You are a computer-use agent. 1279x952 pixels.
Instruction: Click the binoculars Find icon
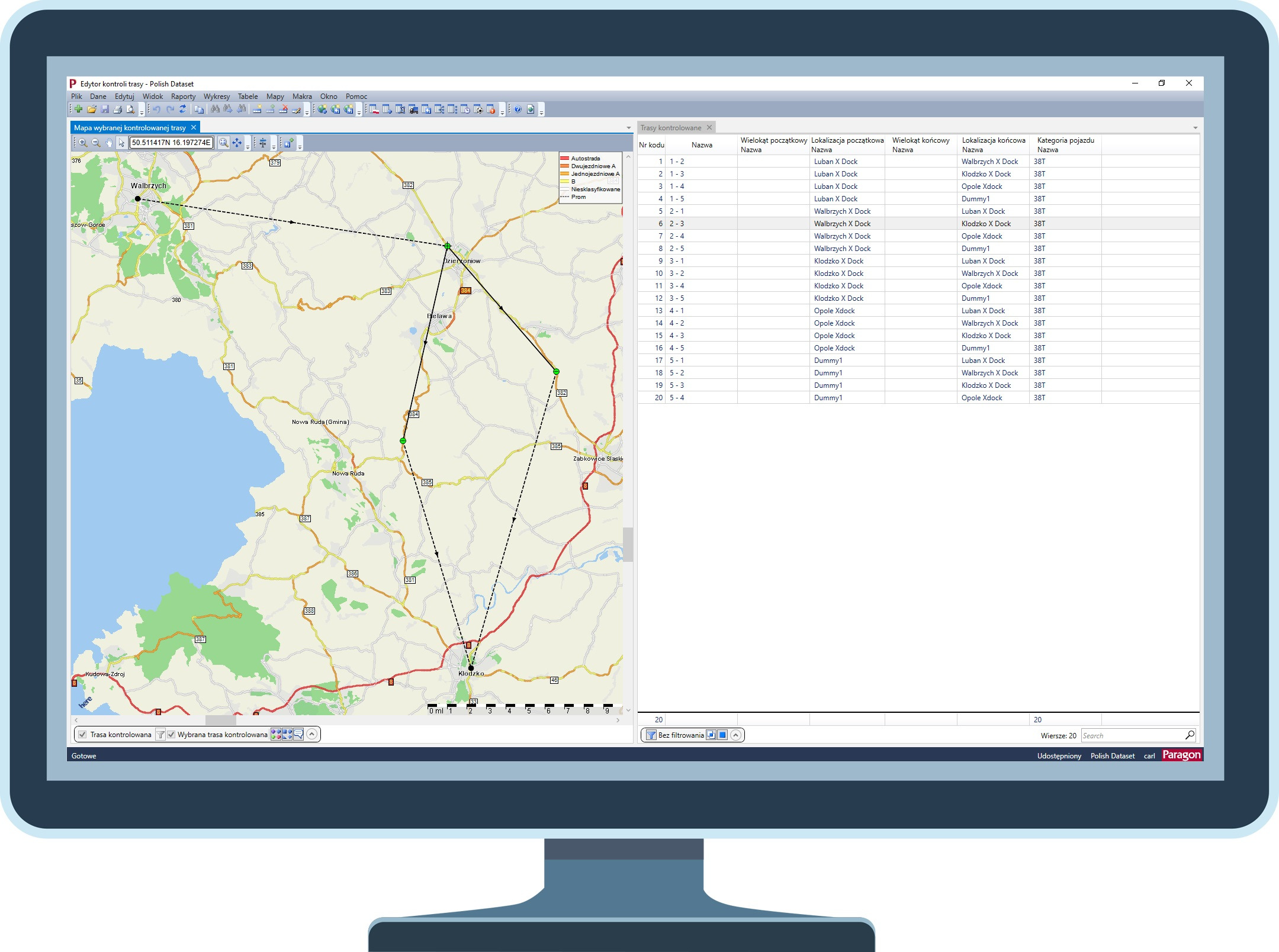tap(215, 109)
